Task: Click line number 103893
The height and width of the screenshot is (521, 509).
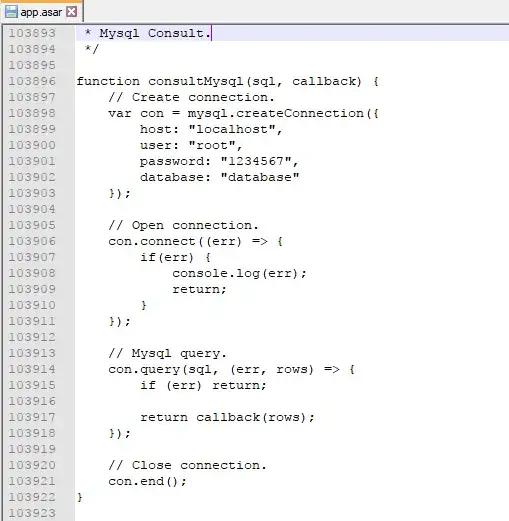Action: pos(32,33)
